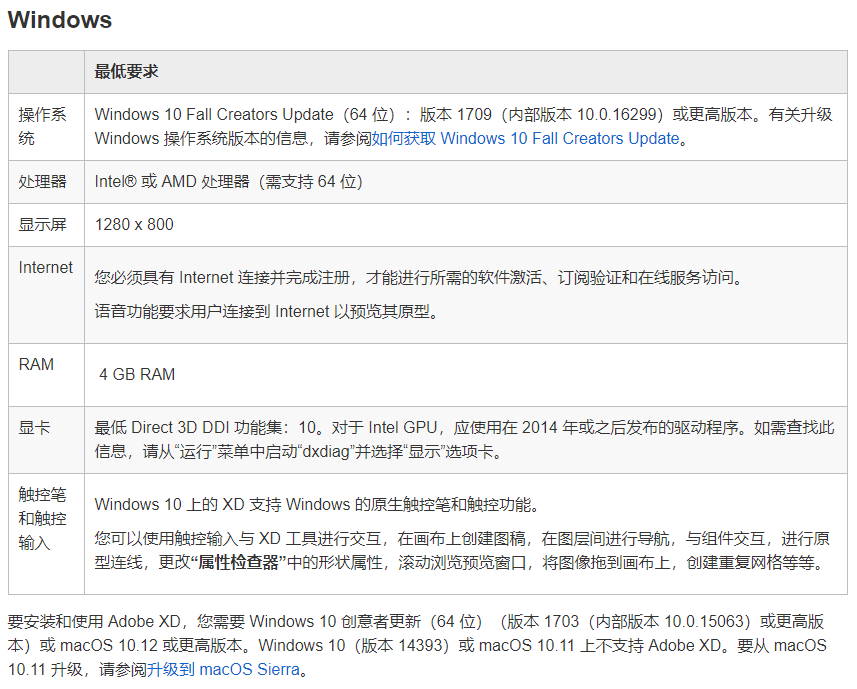Viewport: 857px width, 689px height.
Task: Click the 4 GB RAM value
Action: click(137, 374)
